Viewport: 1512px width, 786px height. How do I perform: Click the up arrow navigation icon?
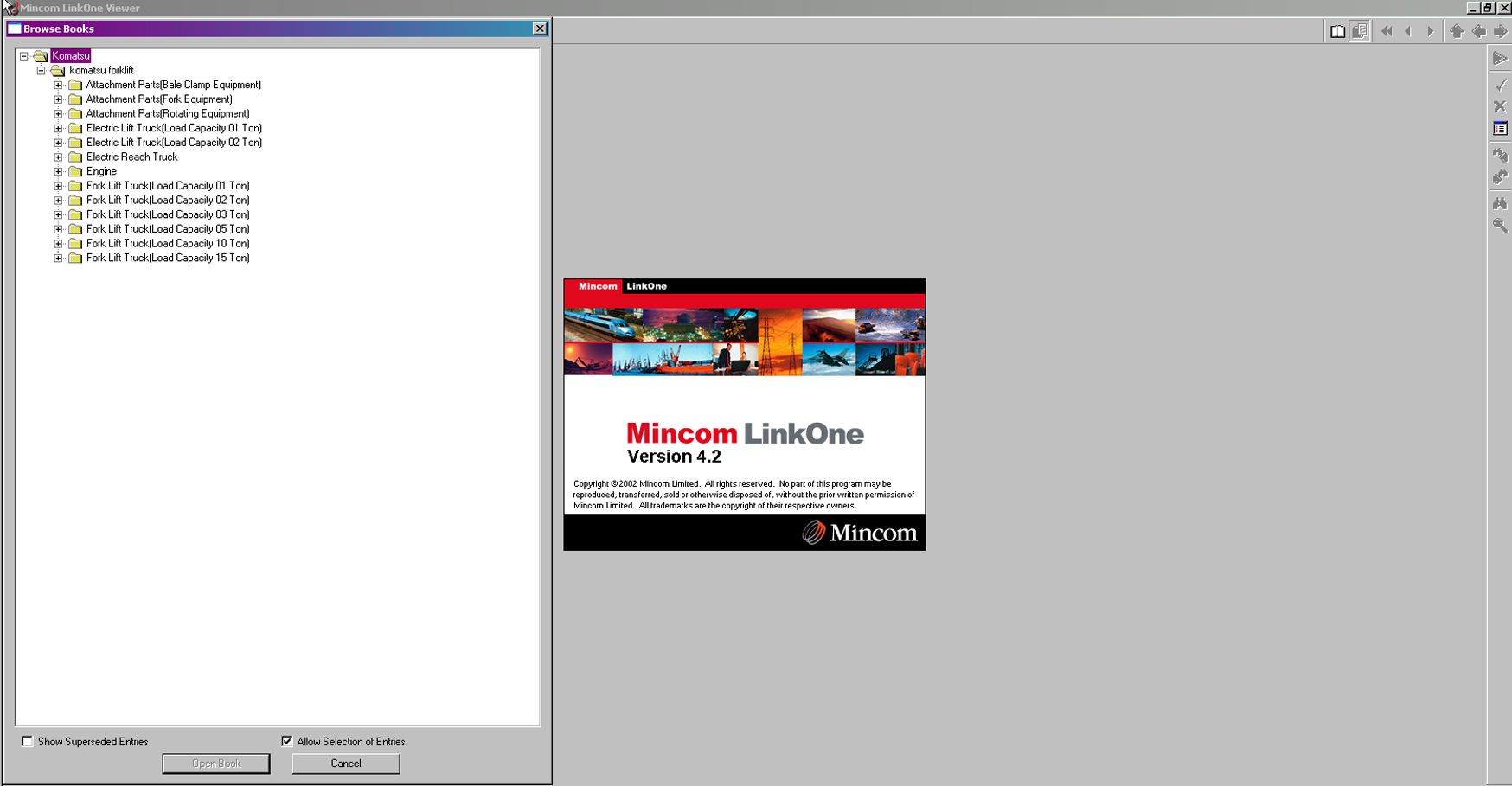(1457, 31)
